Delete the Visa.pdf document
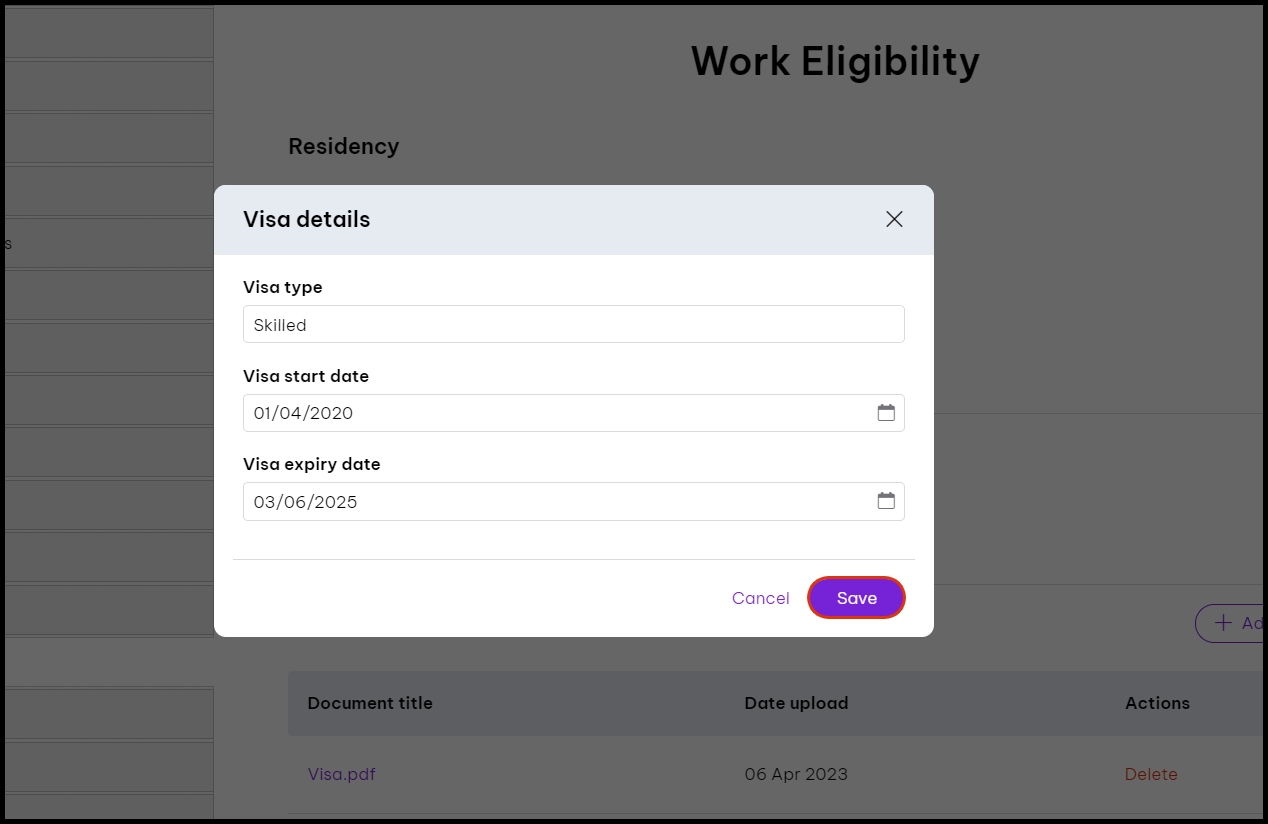Viewport: 1268px width, 824px height. point(1151,774)
